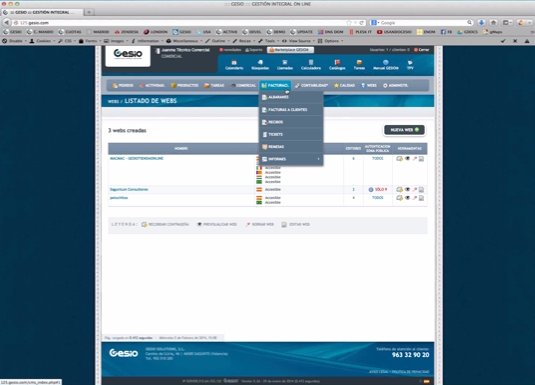Open the Images dropdown in developer toolbar
This screenshot has width=535, height=385.
click(x=116, y=41)
